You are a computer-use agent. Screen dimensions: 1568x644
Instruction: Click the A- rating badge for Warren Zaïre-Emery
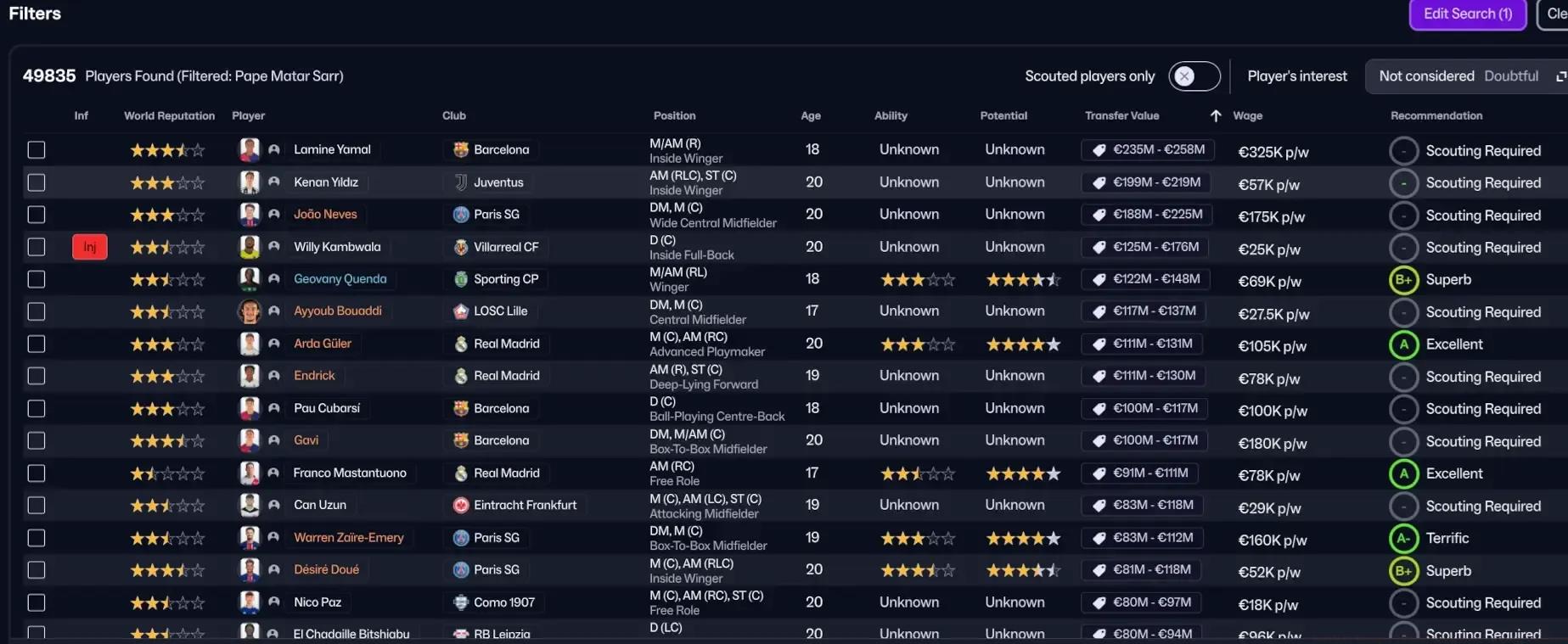[x=1403, y=538]
